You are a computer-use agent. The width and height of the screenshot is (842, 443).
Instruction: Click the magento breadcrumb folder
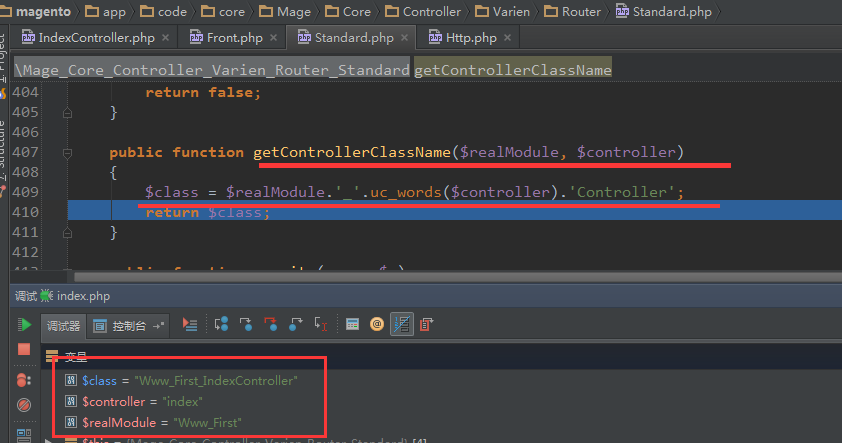click(x=35, y=11)
